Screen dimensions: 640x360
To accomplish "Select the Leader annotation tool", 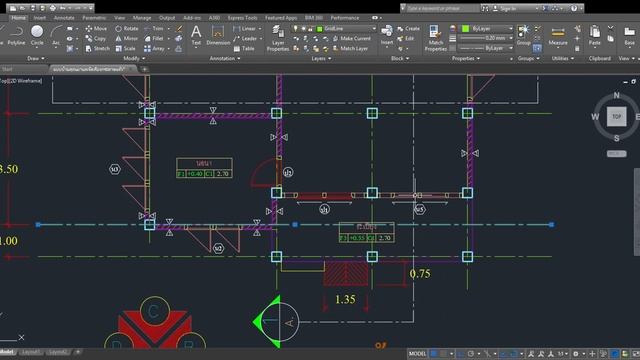I will click(245, 38).
